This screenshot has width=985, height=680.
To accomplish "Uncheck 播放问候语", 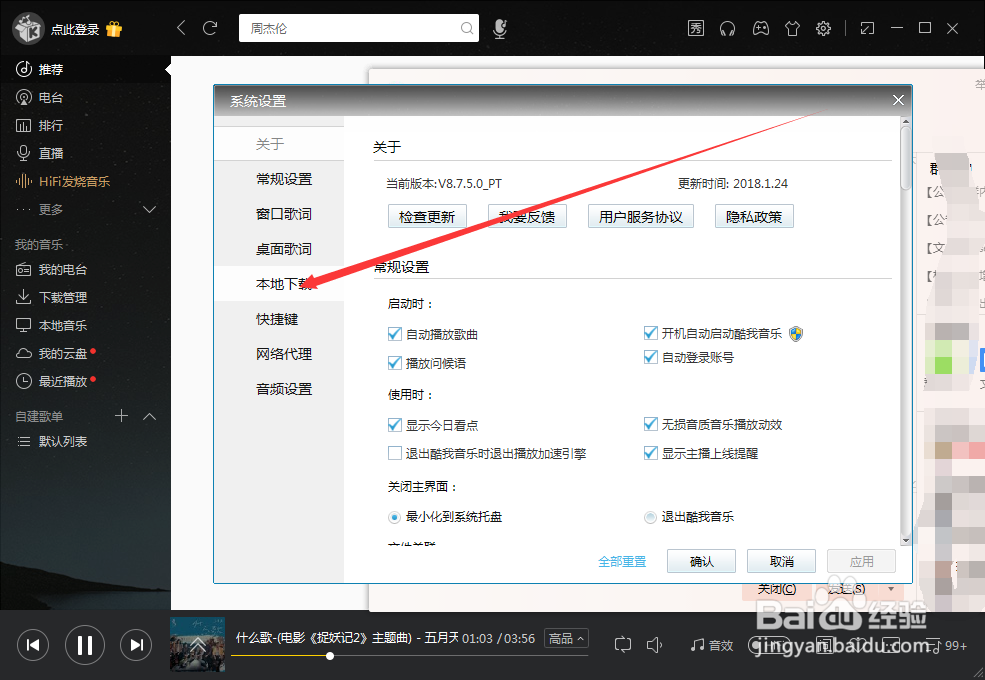I will coord(395,363).
